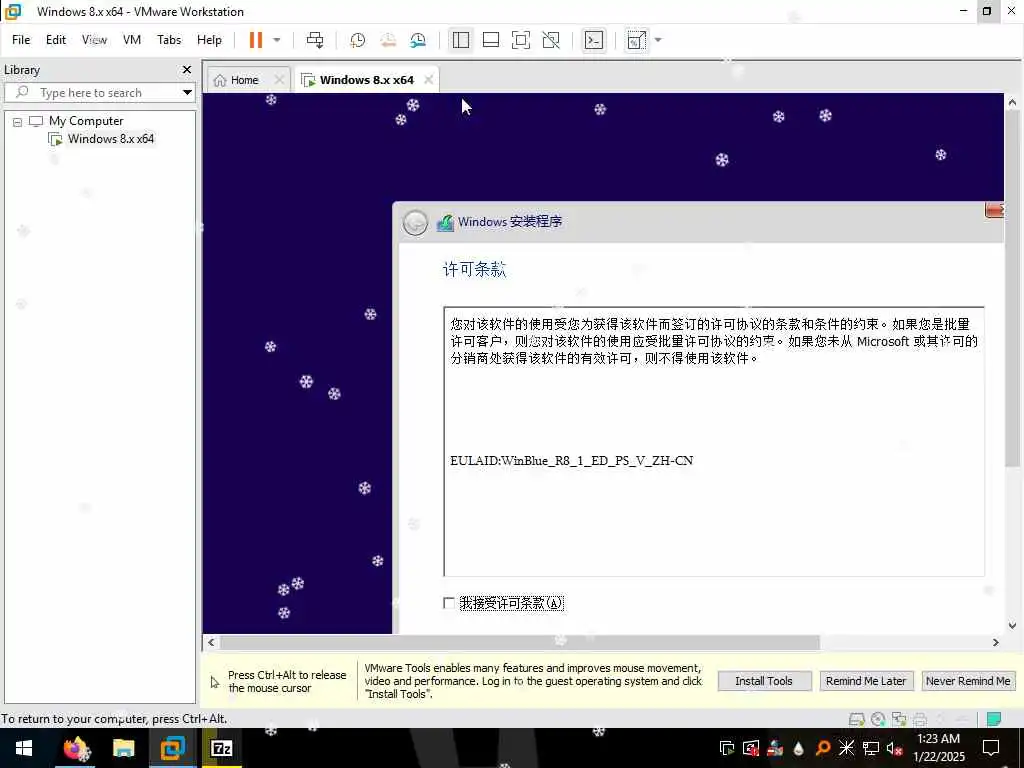Image resolution: width=1024 pixels, height=768 pixels.
Task: Open the stretch guest dropdown arrow
Action: [658, 40]
